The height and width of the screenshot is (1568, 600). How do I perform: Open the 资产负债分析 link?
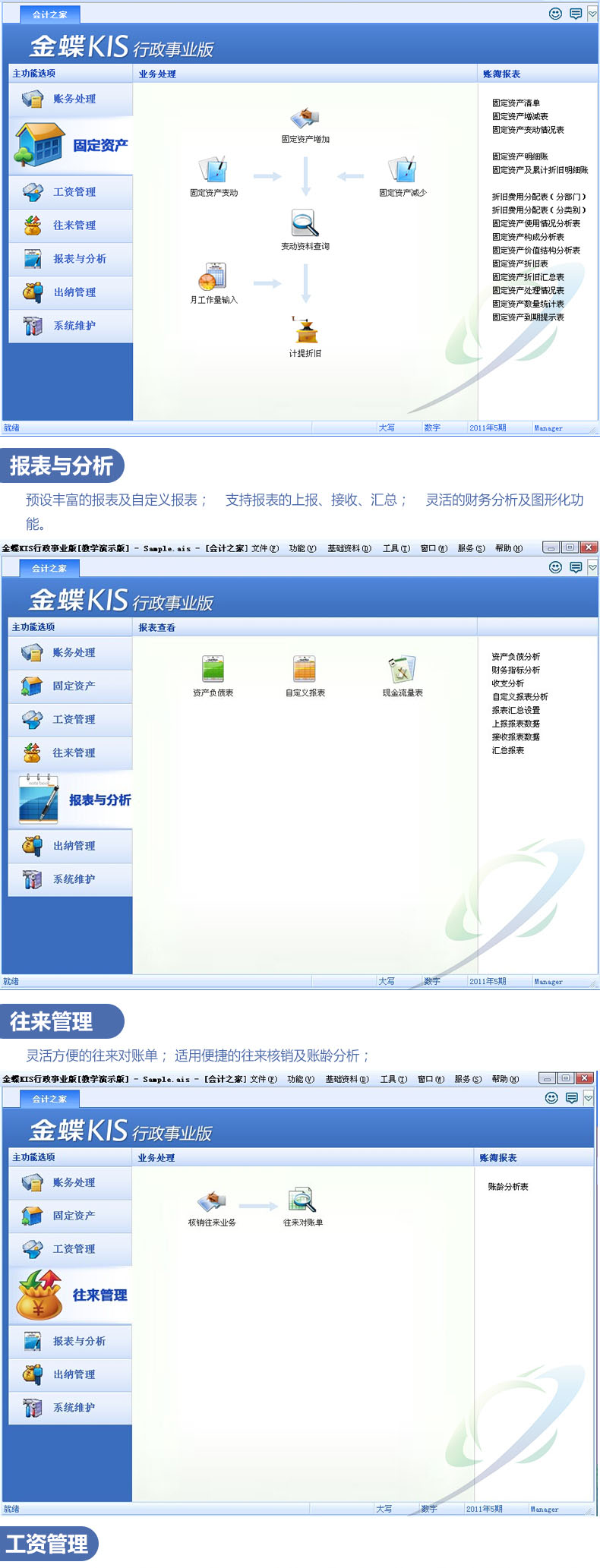coord(516,657)
